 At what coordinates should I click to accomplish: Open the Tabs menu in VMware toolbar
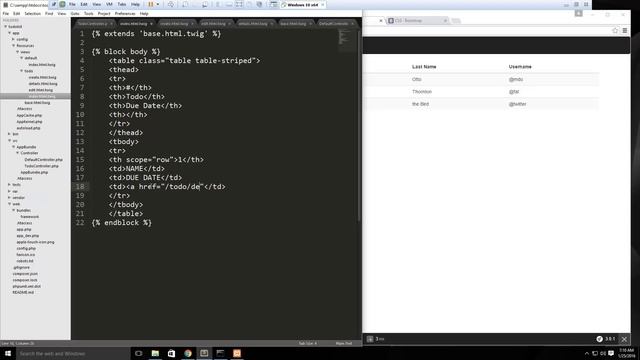[122, 4]
